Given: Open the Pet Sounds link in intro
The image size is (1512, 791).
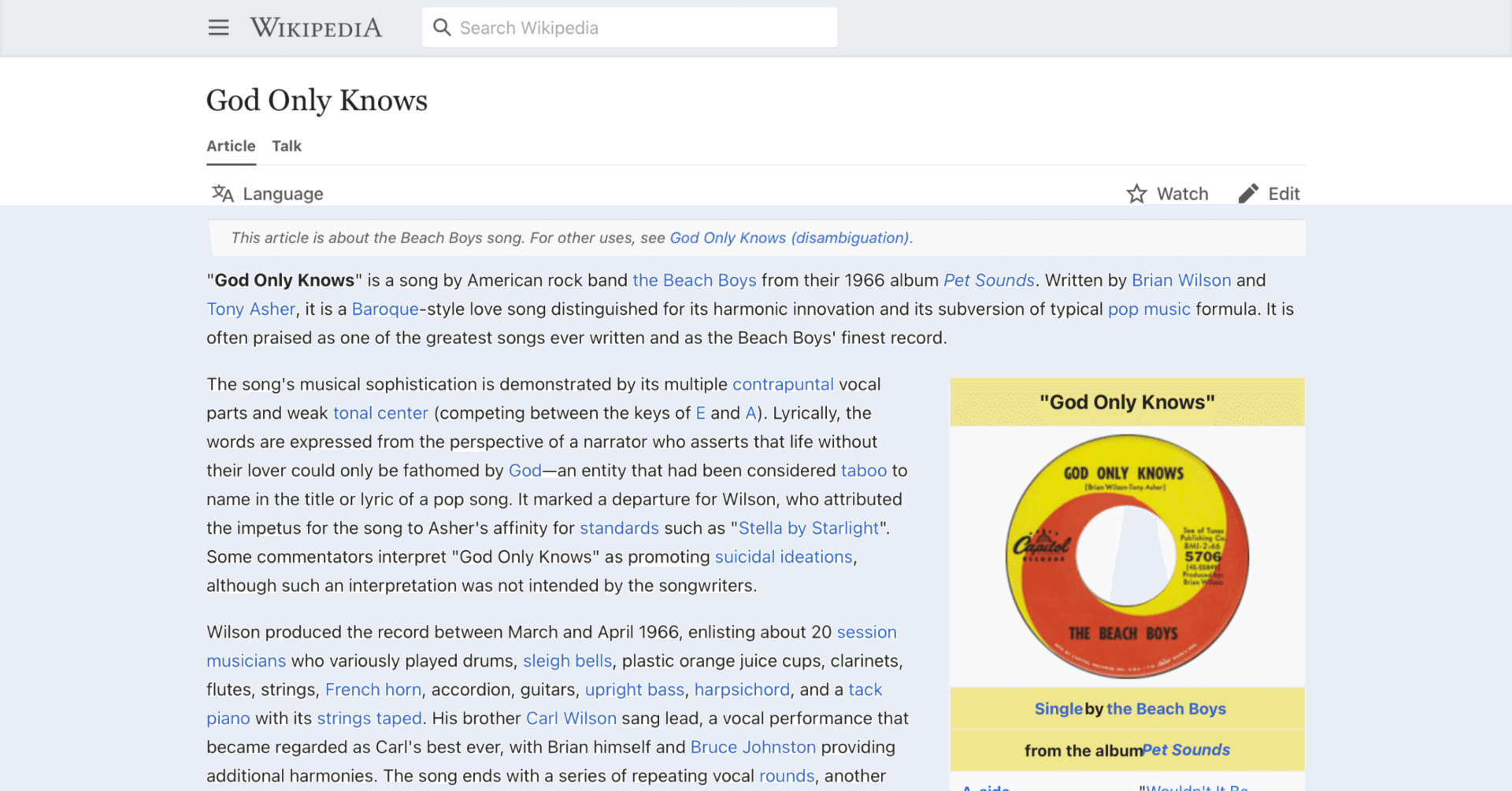Looking at the screenshot, I should [x=989, y=280].
